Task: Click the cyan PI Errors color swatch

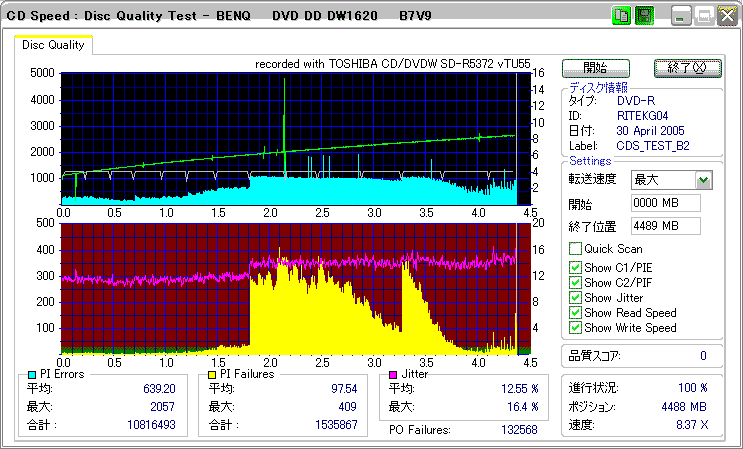Action: point(32,375)
